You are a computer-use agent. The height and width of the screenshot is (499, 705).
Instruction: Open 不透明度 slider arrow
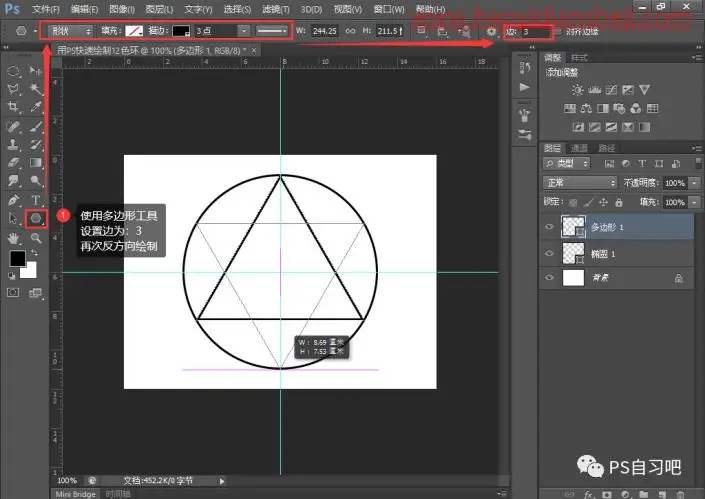click(695, 183)
